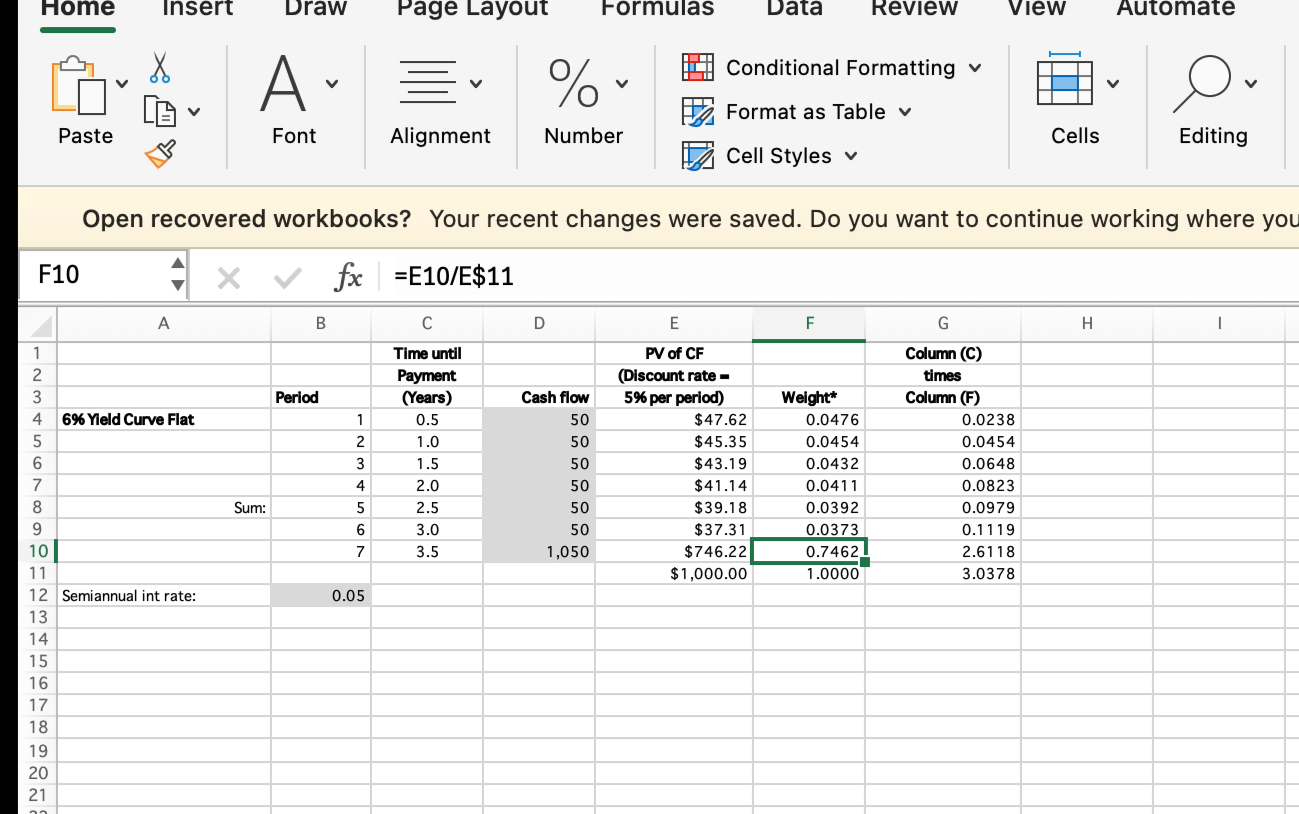The height and width of the screenshot is (814, 1299).
Task: Click the 'Sum:' label cell
Action: tap(163, 507)
